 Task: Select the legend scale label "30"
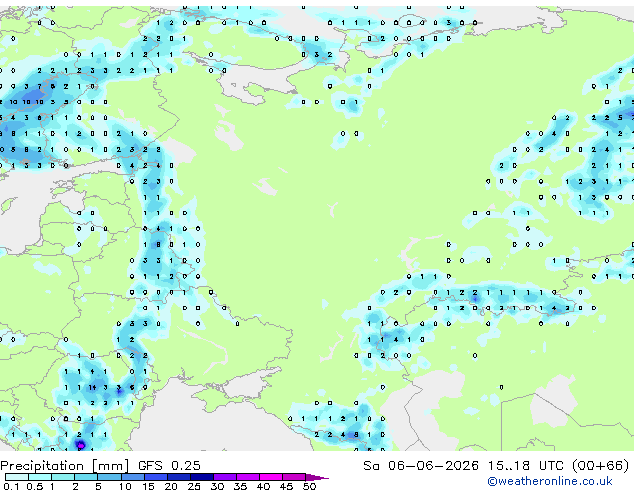pyautogui.click(x=217, y=486)
